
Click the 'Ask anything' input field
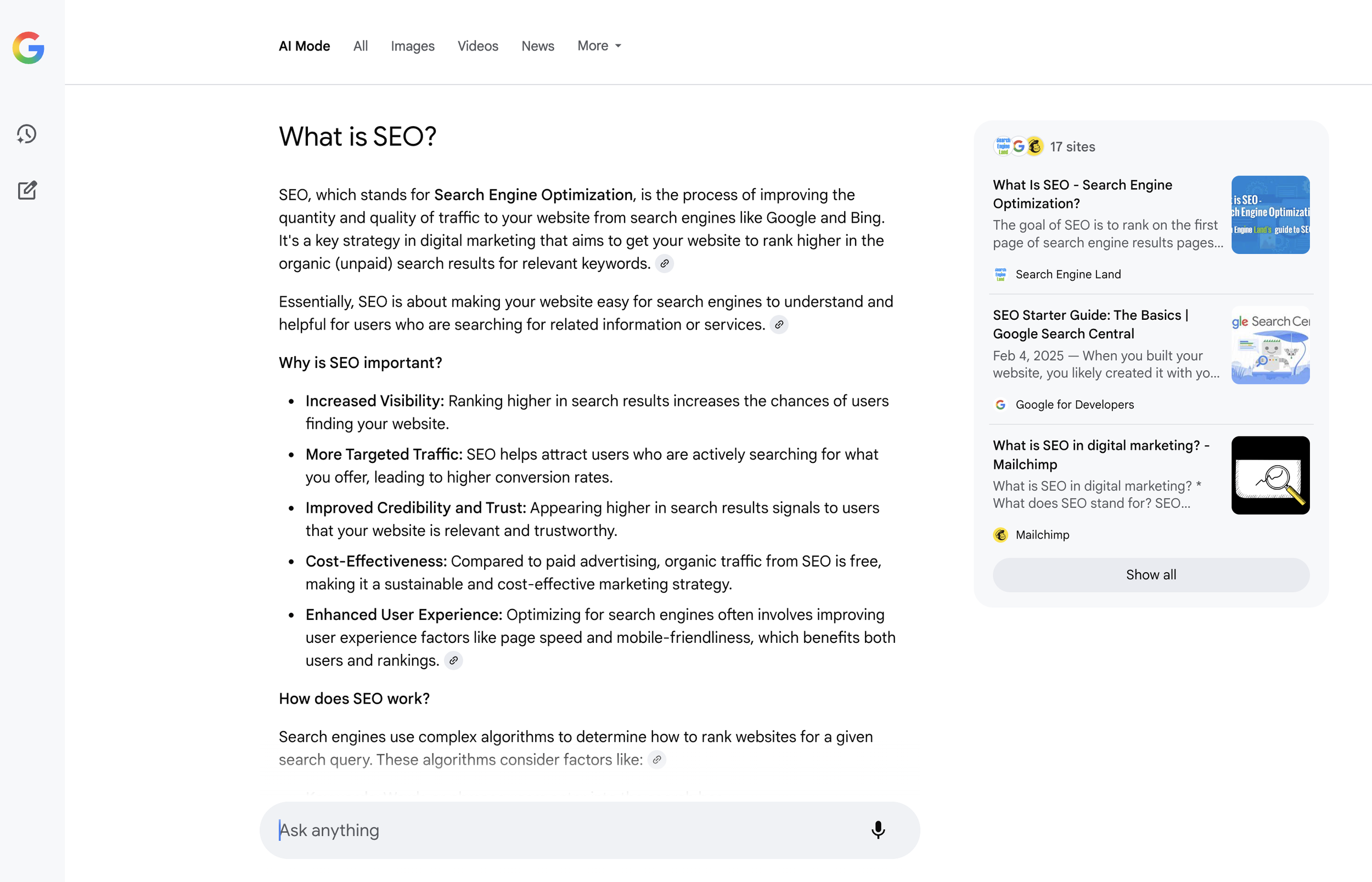567,830
